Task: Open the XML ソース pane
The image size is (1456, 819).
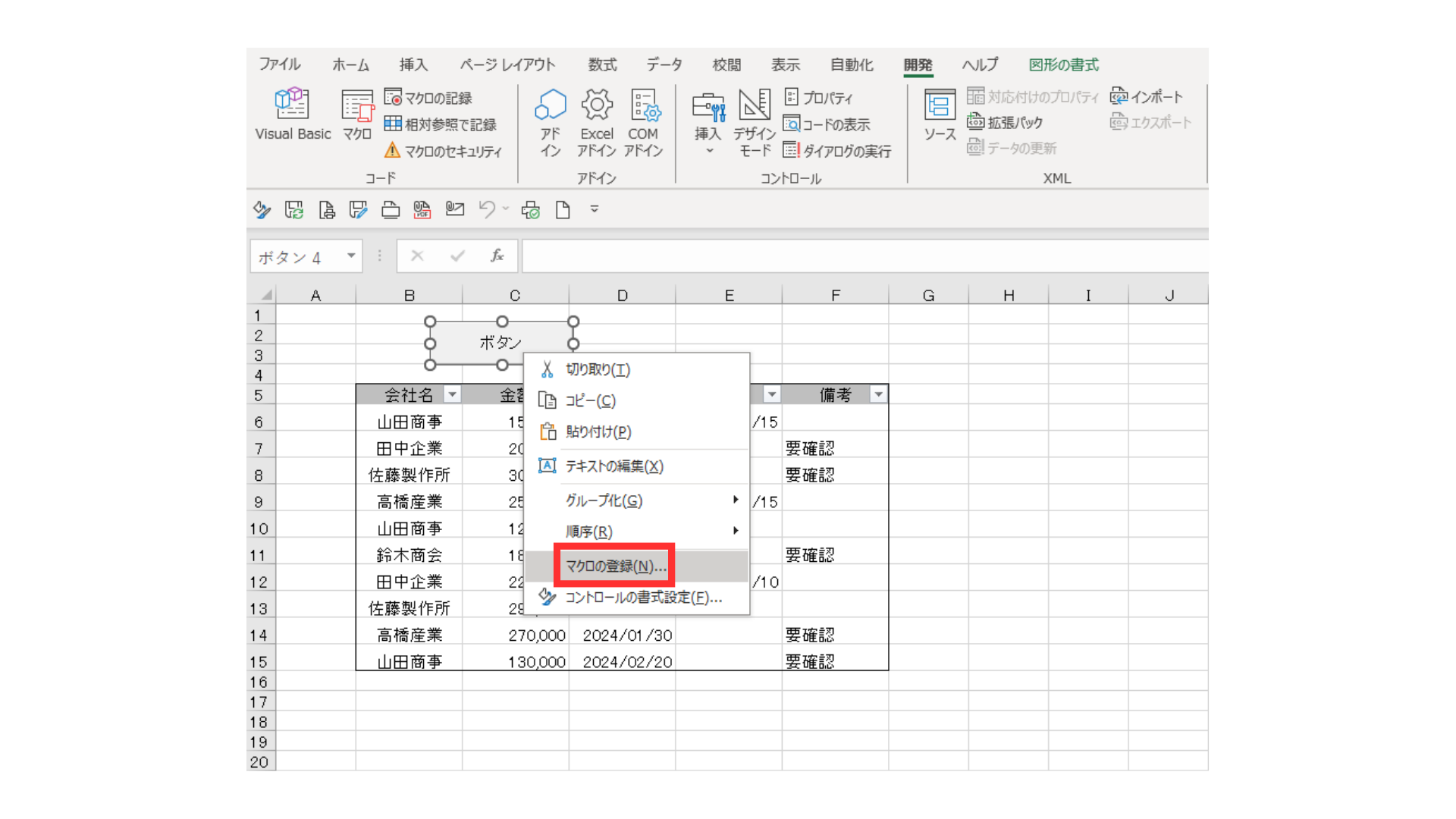Action: click(940, 115)
